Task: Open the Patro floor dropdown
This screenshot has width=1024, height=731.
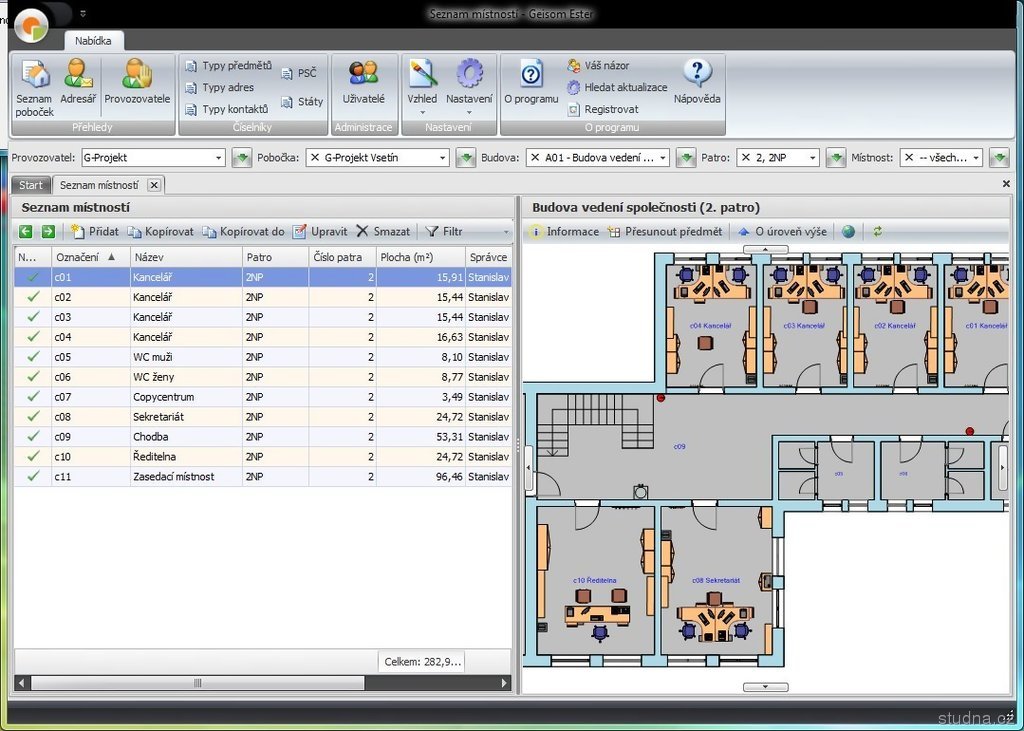Action: click(x=812, y=158)
